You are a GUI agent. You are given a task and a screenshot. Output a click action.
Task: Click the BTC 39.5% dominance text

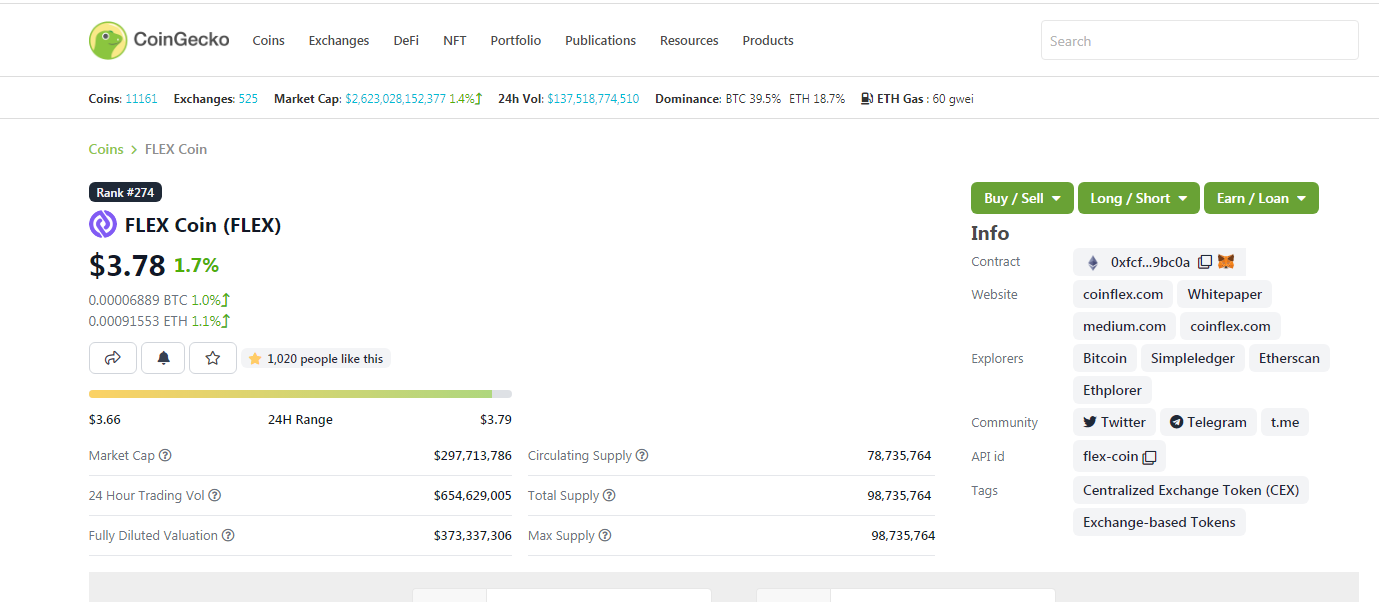point(753,99)
